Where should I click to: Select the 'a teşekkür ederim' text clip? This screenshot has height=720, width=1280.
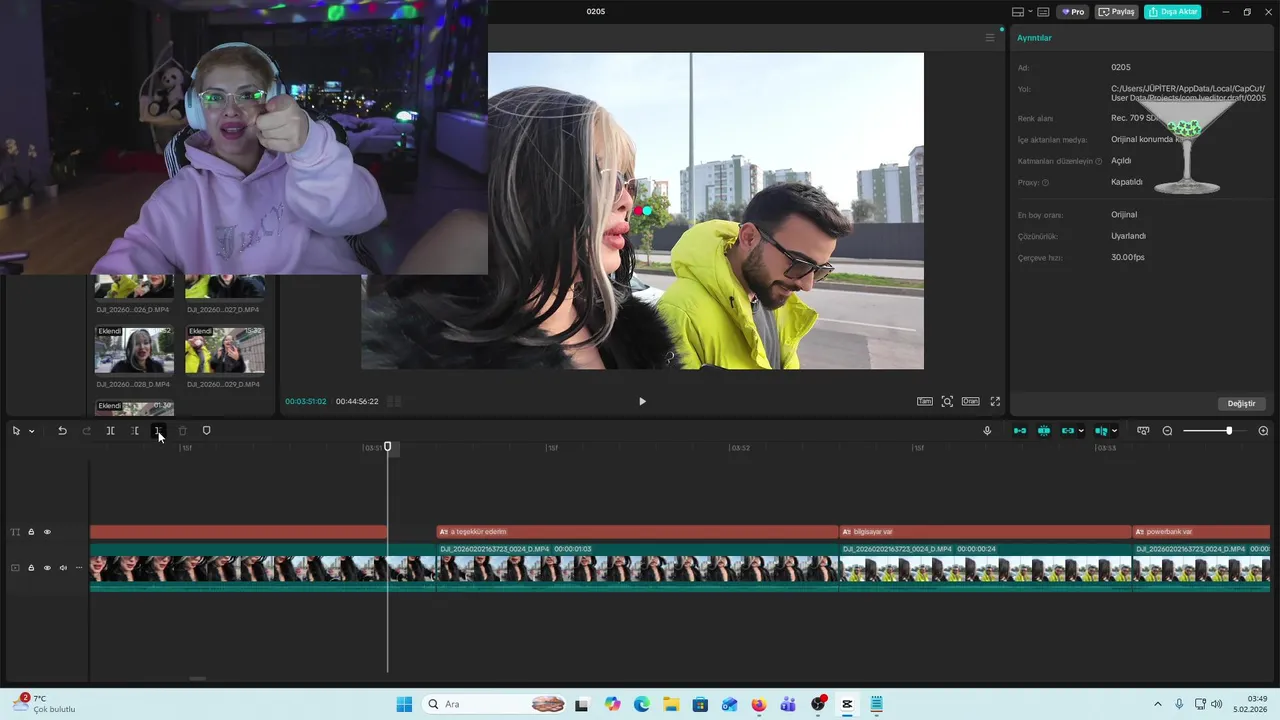pyautogui.click(x=637, y=532)
